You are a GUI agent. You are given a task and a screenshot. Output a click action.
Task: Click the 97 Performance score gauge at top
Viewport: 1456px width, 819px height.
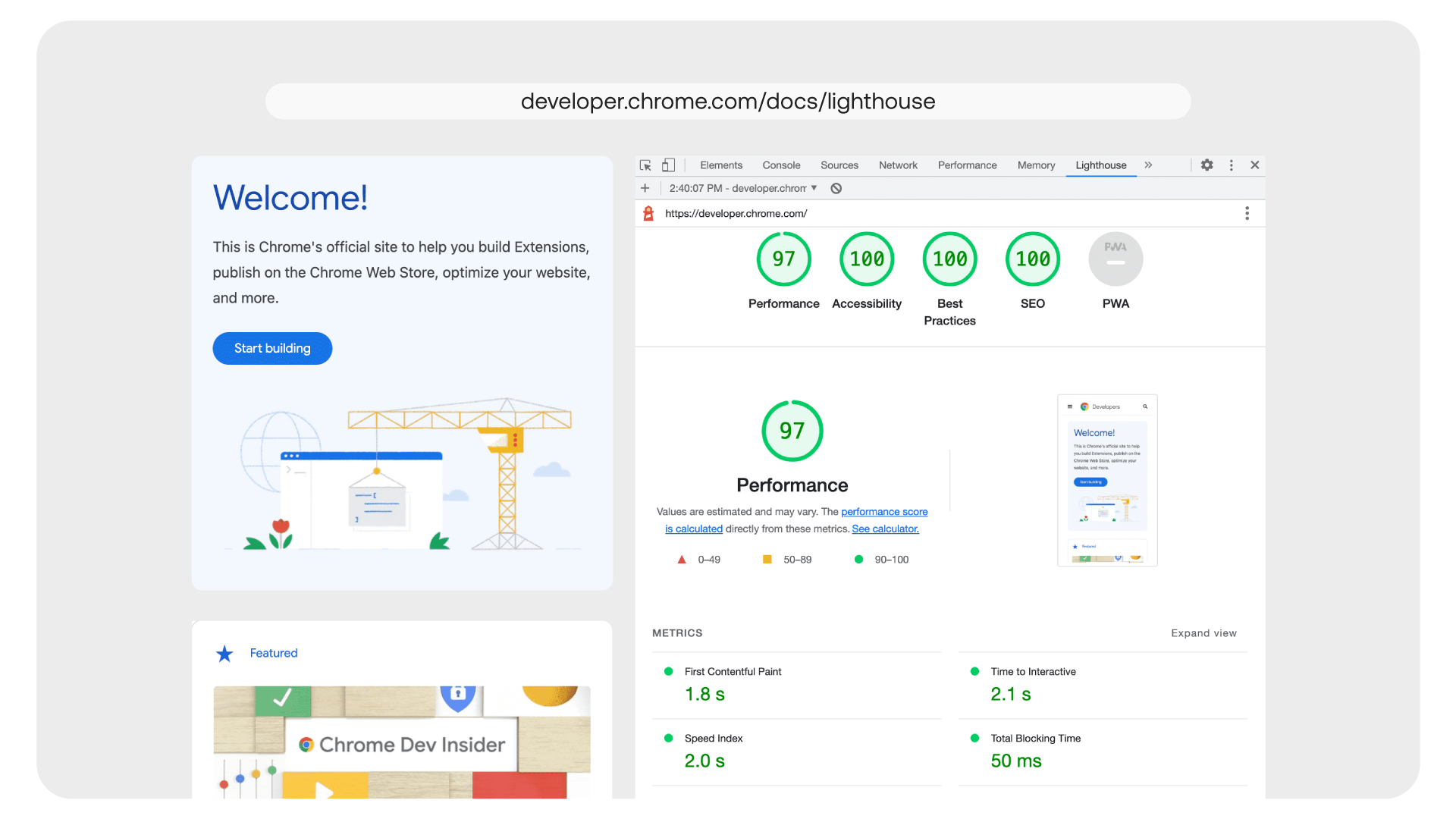[x=783, y=259]
